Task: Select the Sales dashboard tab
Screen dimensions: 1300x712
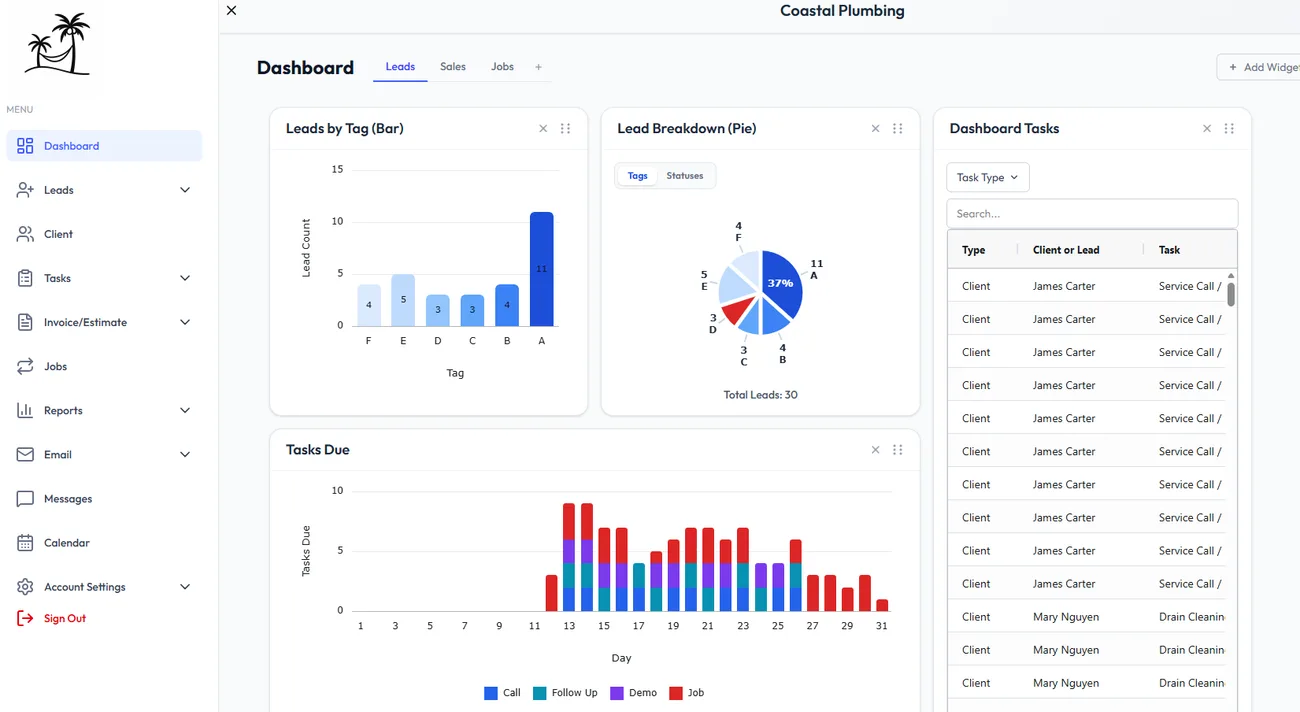Action: click(453, 67)
